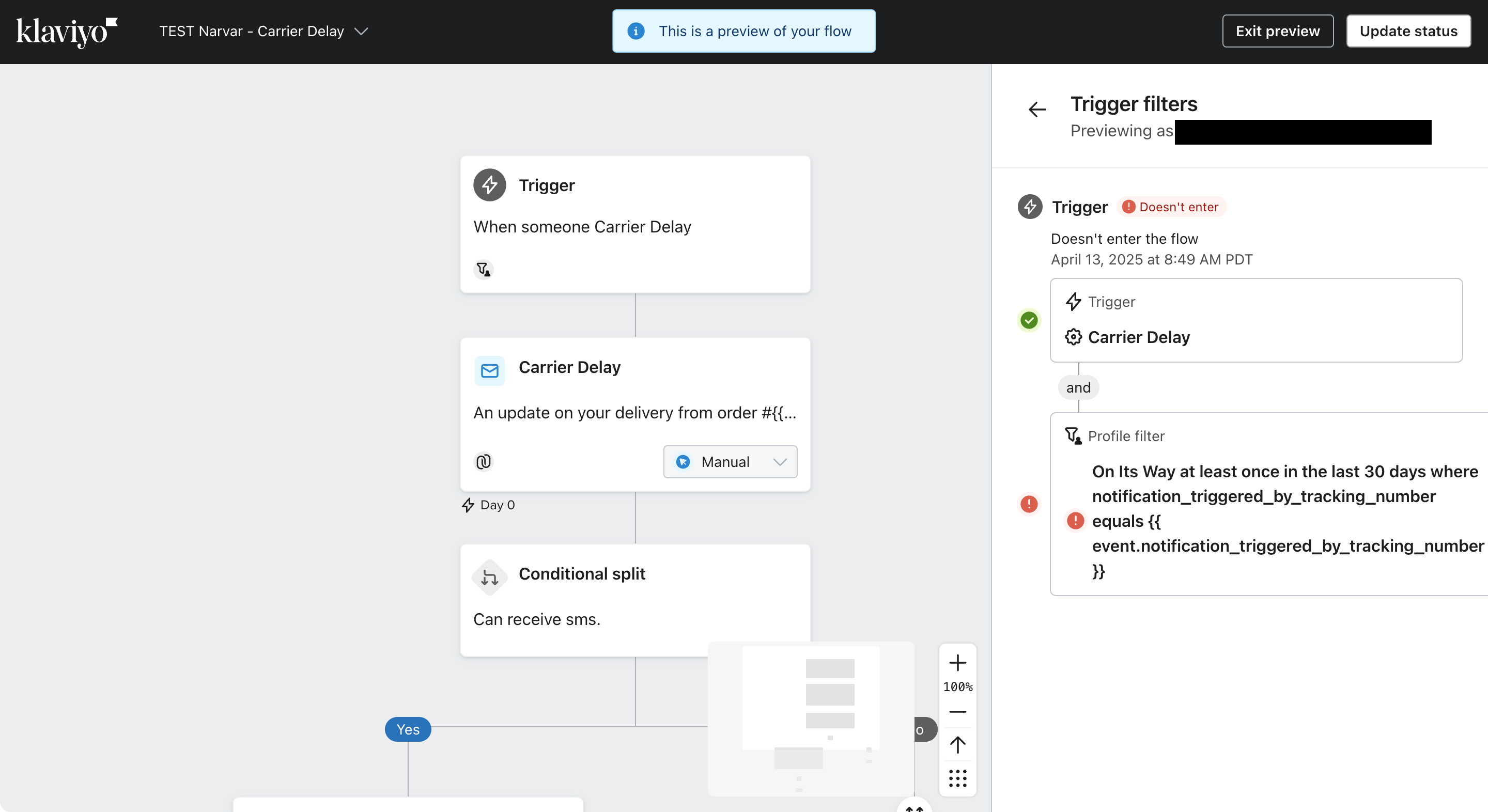Click the April 13, 2025 timestamp
Image resolution: width=1488 pixels, height=812 pixels.
(x=1151, y=259)
